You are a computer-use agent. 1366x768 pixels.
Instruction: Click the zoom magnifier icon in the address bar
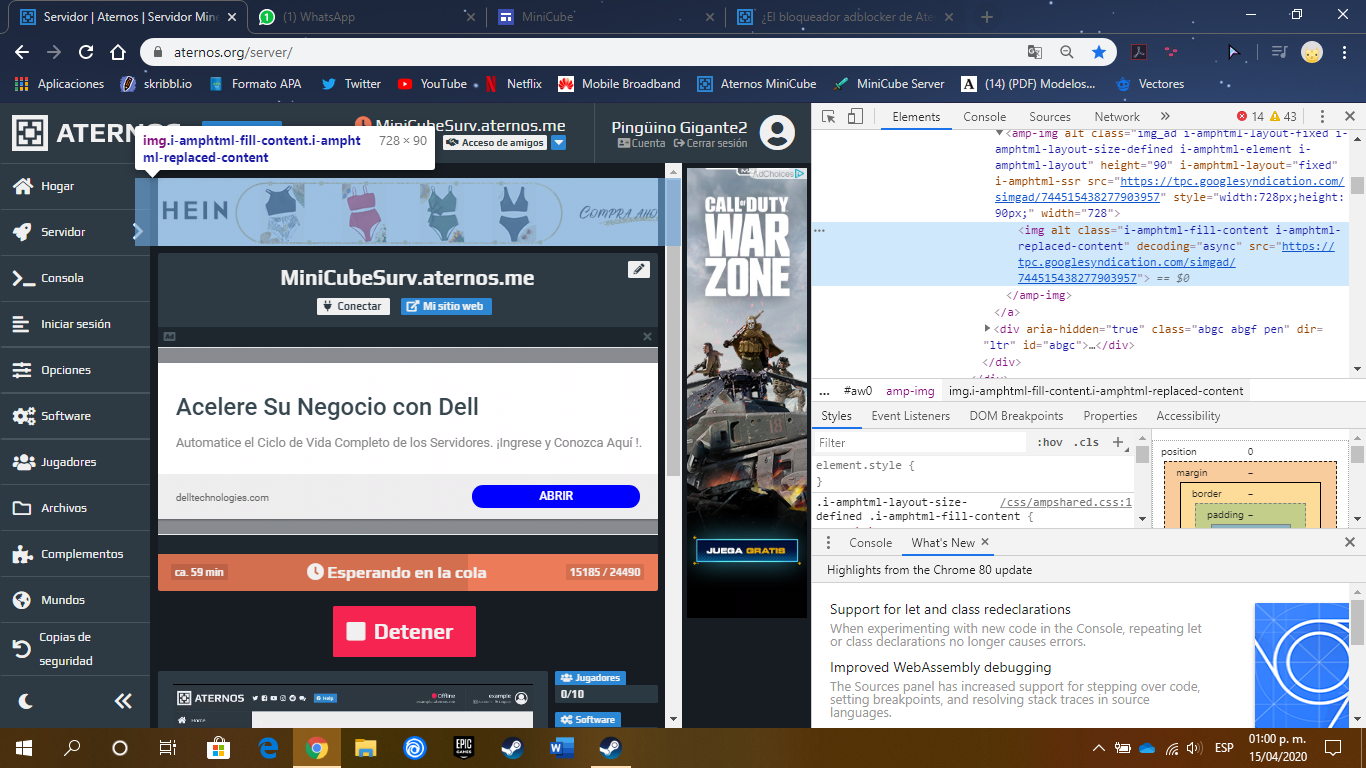coord(1067,52)
